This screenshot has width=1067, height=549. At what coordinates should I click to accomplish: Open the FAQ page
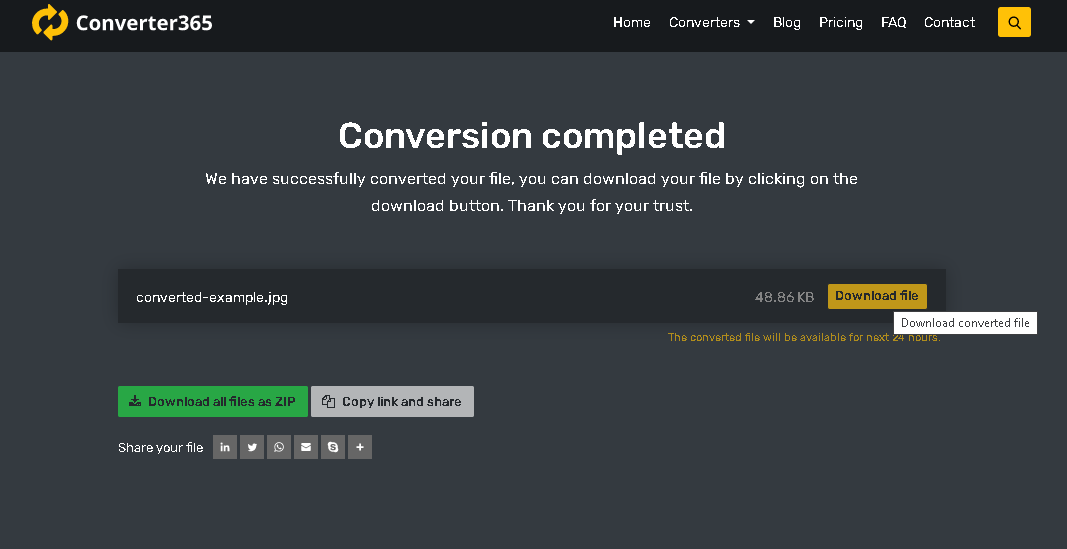[x=894, y=22]
